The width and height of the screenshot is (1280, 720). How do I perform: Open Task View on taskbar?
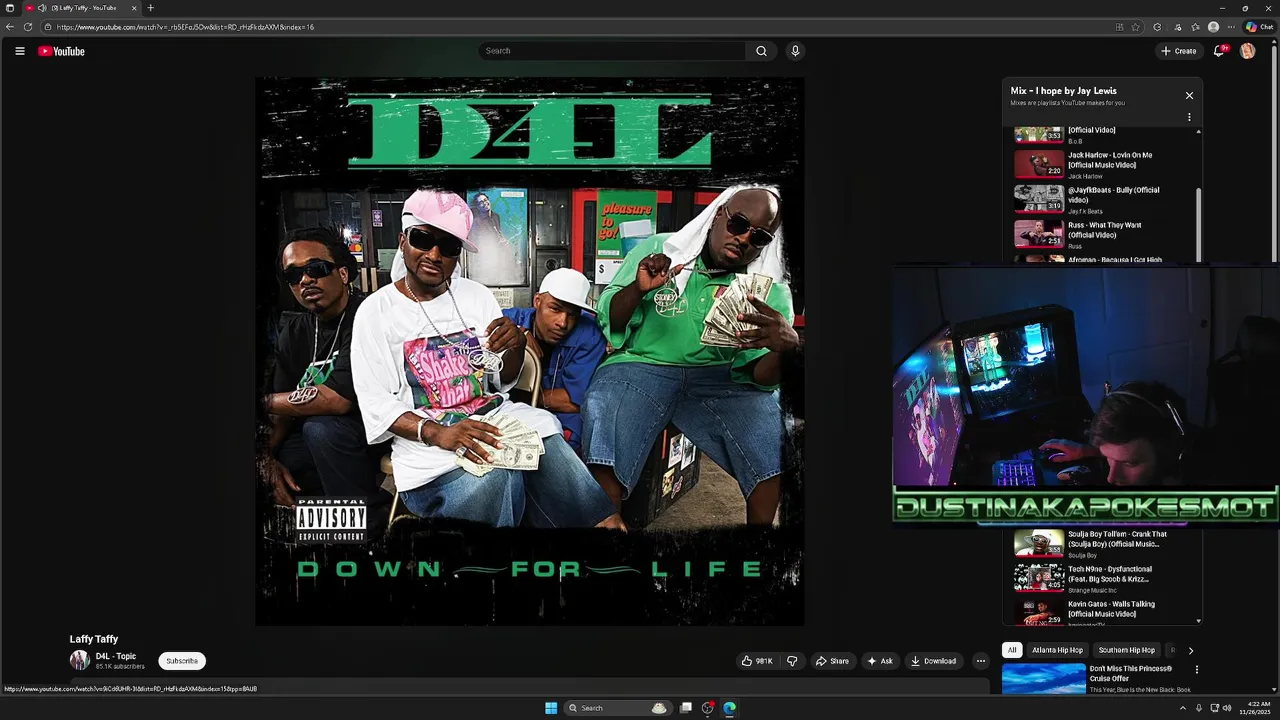[x=686, y=708]
